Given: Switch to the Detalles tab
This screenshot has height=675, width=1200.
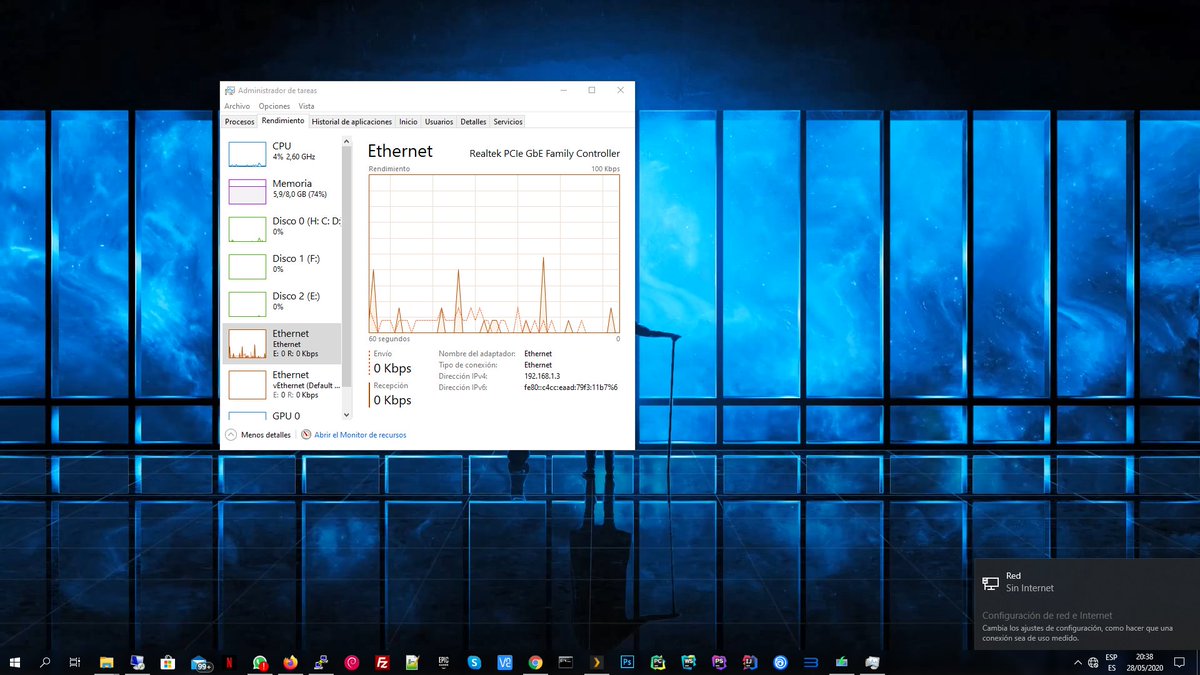Looking at the screenshot, I should coord(473,122).
